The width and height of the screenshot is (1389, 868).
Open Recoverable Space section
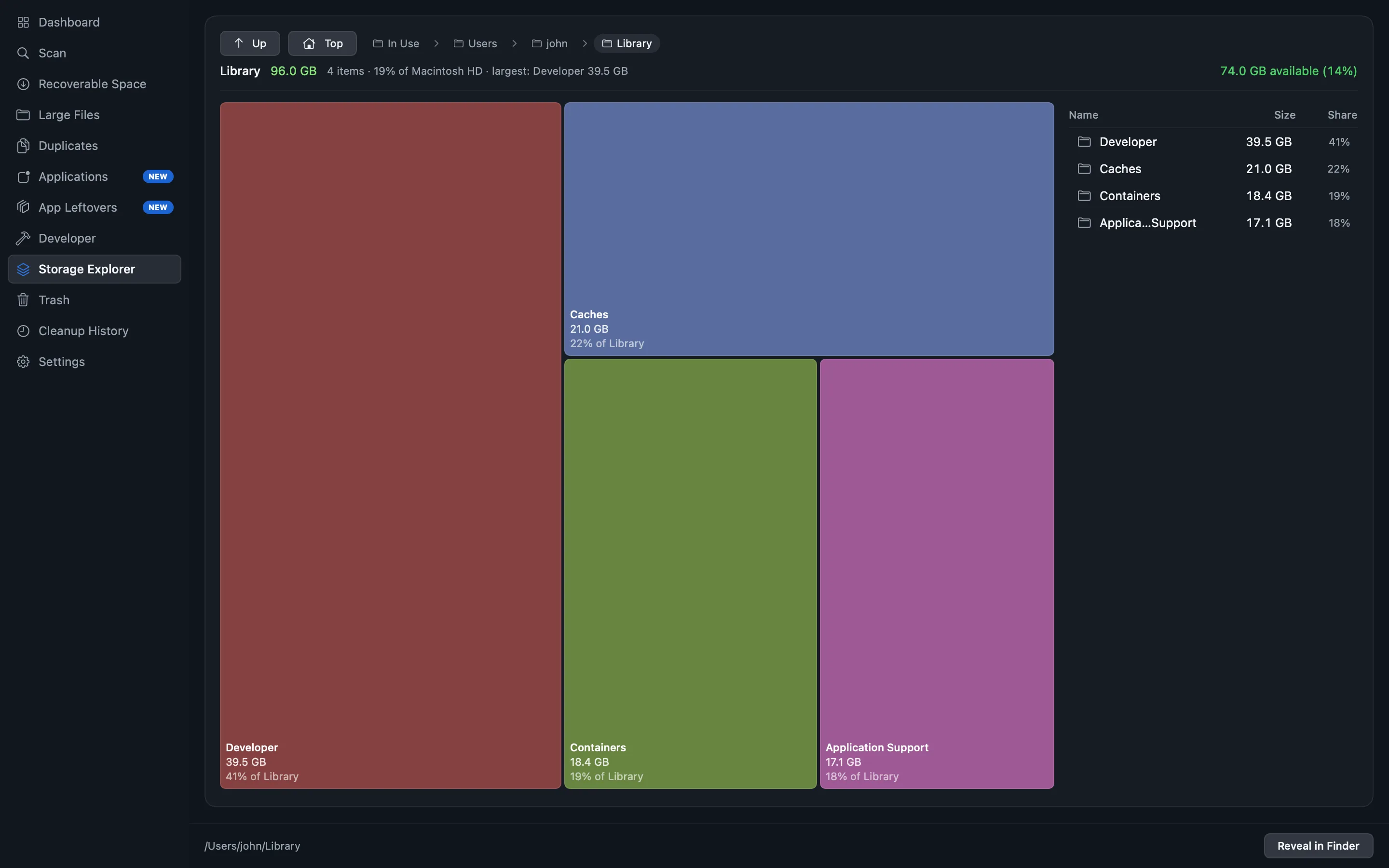[94, 84]
